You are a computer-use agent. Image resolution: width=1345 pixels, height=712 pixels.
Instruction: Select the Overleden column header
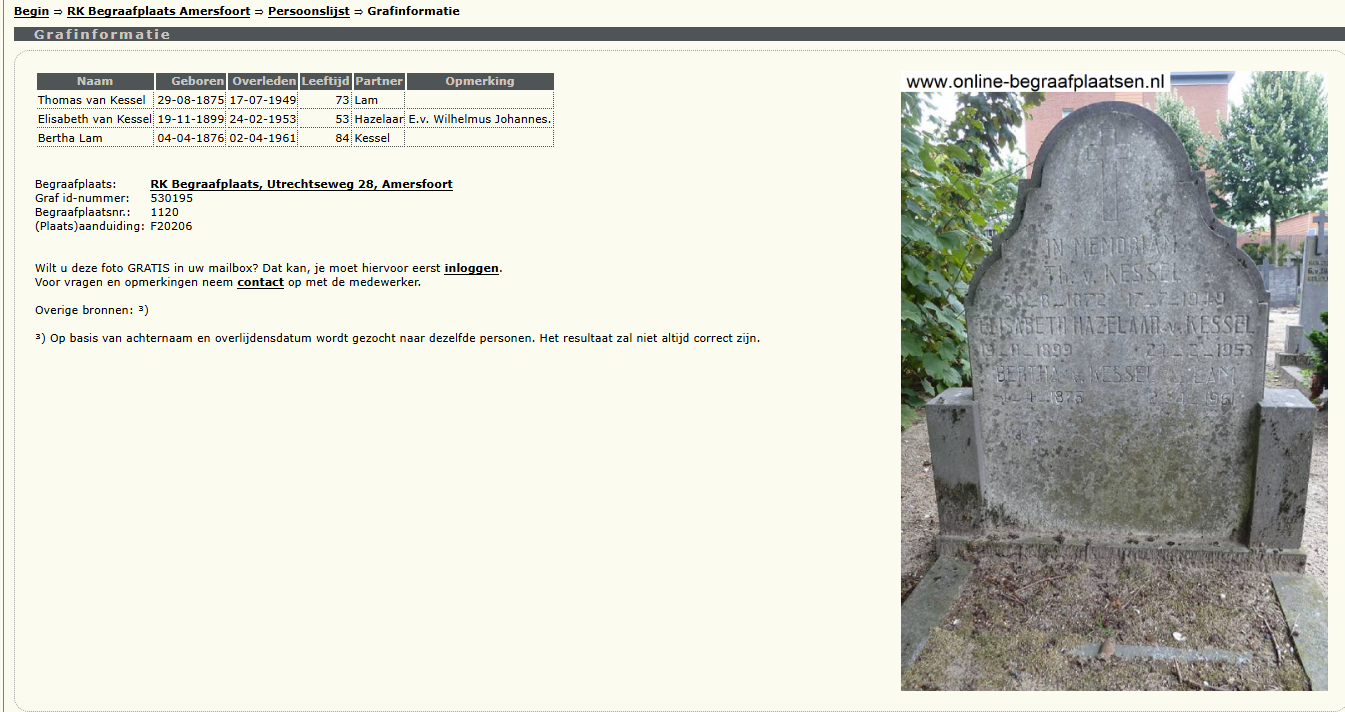tap(263, 81)
